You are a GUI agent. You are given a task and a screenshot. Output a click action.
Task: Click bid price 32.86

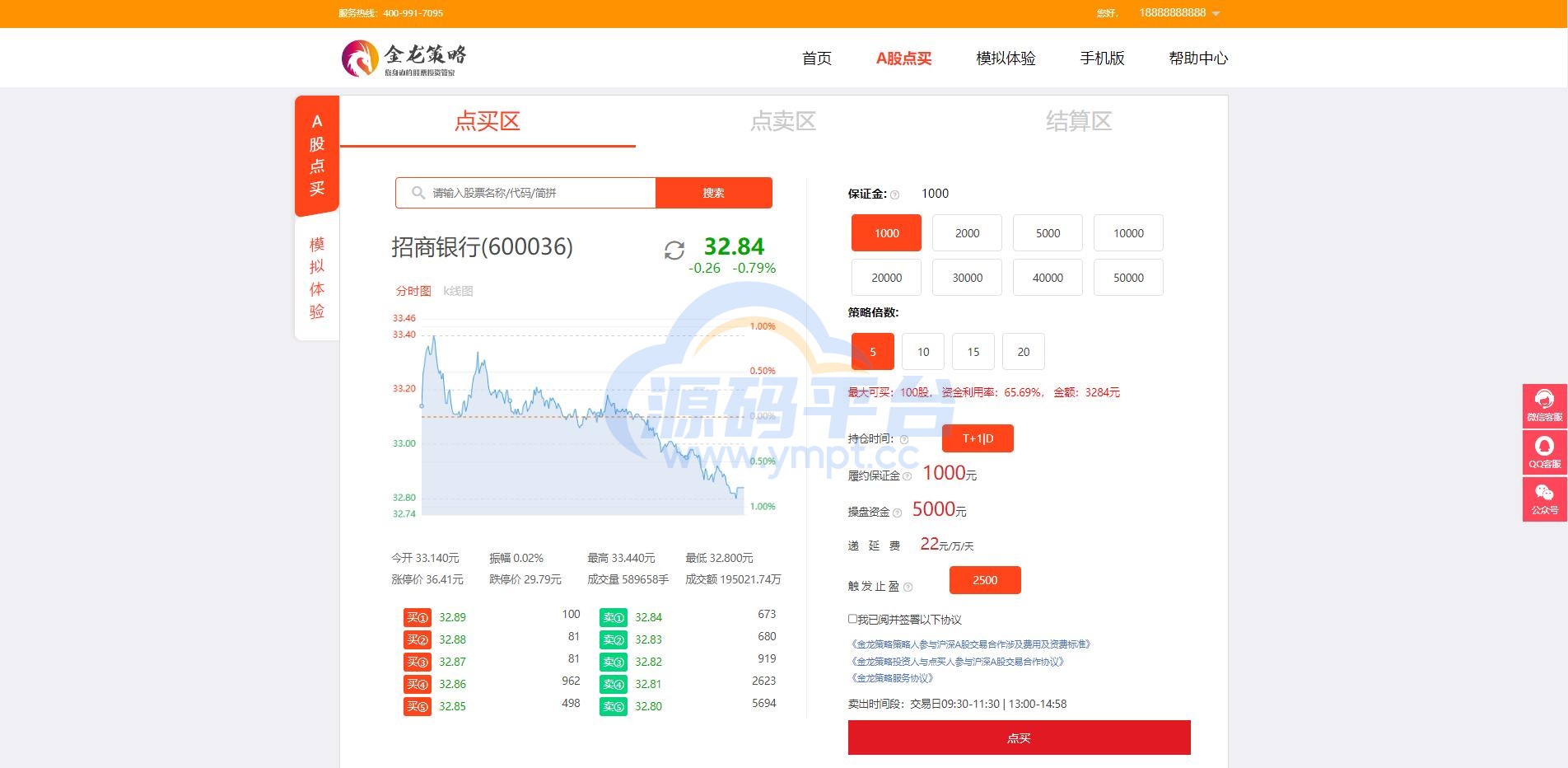click(452, 684)
